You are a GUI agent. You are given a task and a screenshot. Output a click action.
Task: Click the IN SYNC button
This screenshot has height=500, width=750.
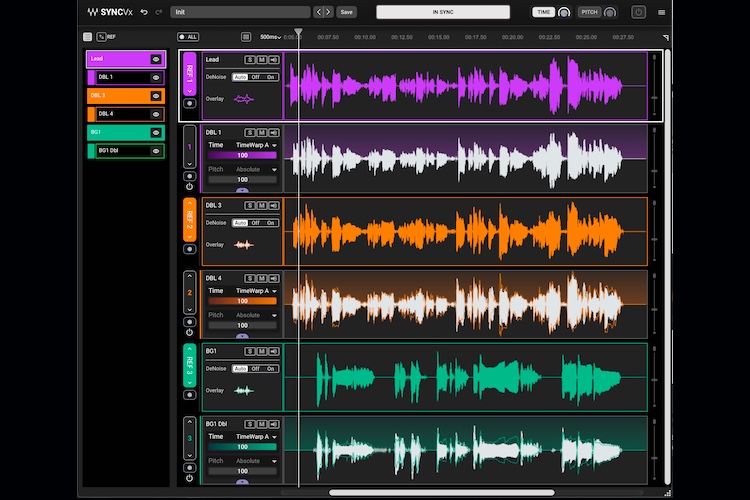tap(443, 12)
